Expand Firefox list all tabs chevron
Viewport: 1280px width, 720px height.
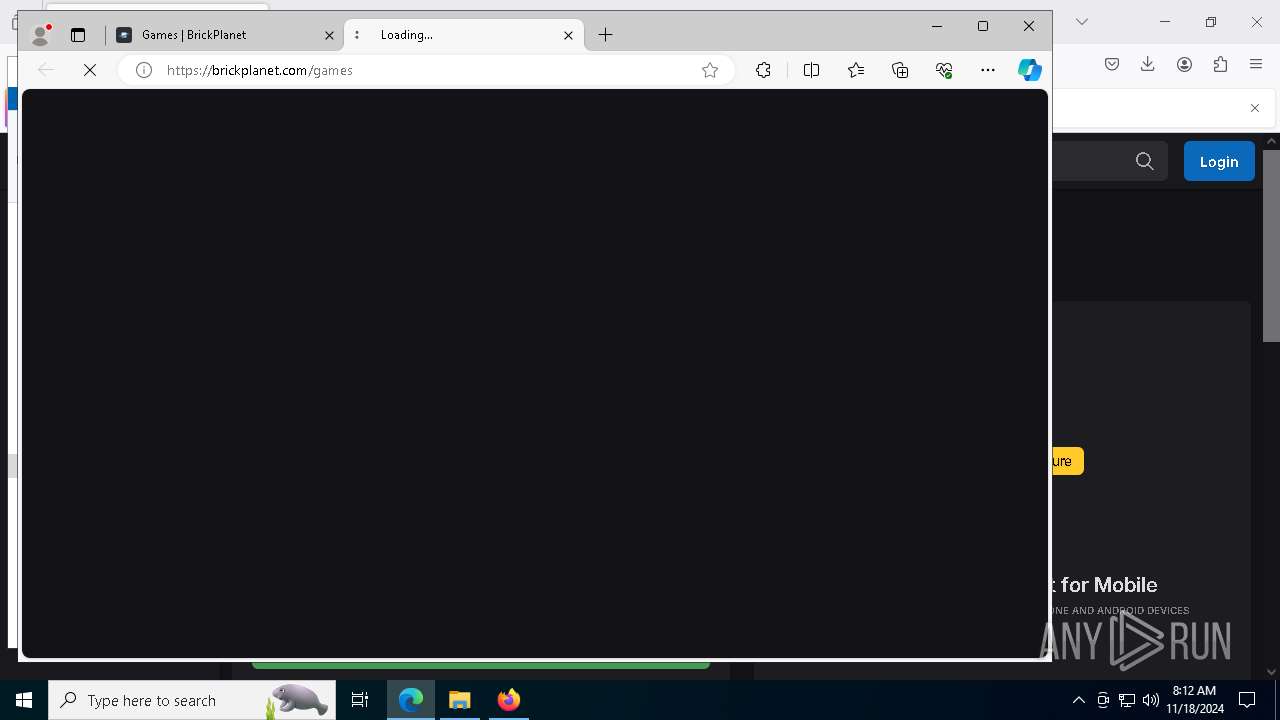(x=1081, y=22)
